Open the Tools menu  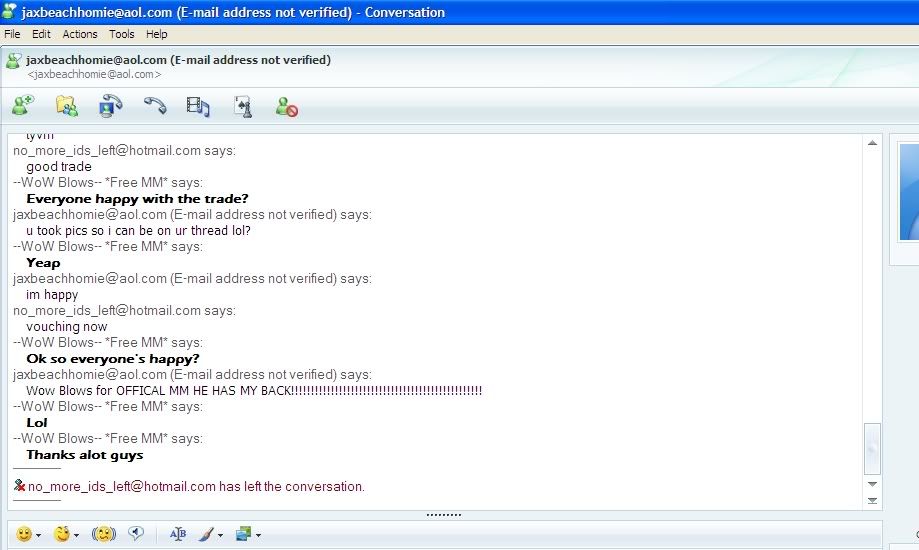point(121,34)
